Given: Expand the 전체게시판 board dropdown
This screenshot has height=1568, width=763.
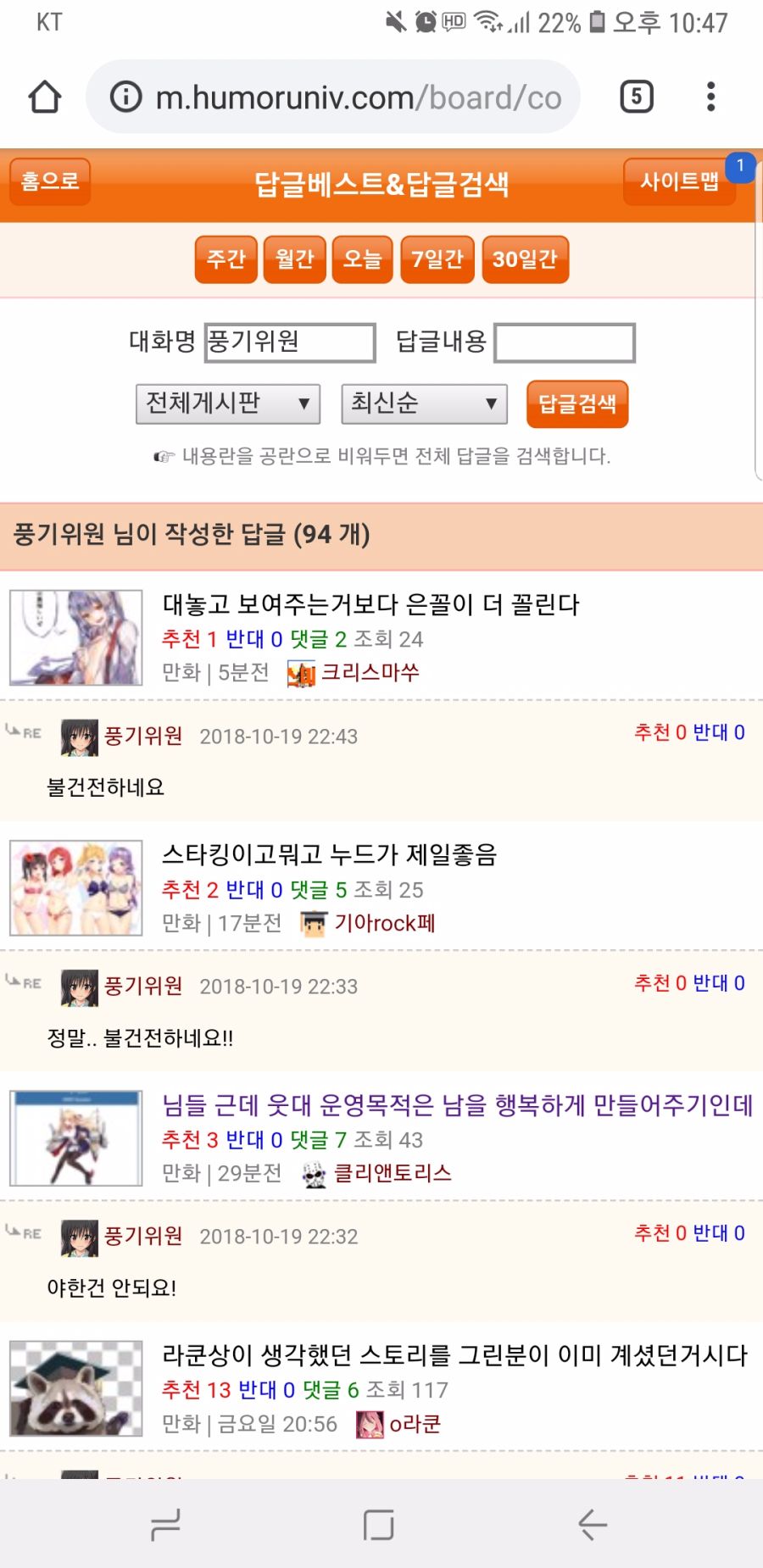Looking at the screenshot, I should (x=228, y=403).
